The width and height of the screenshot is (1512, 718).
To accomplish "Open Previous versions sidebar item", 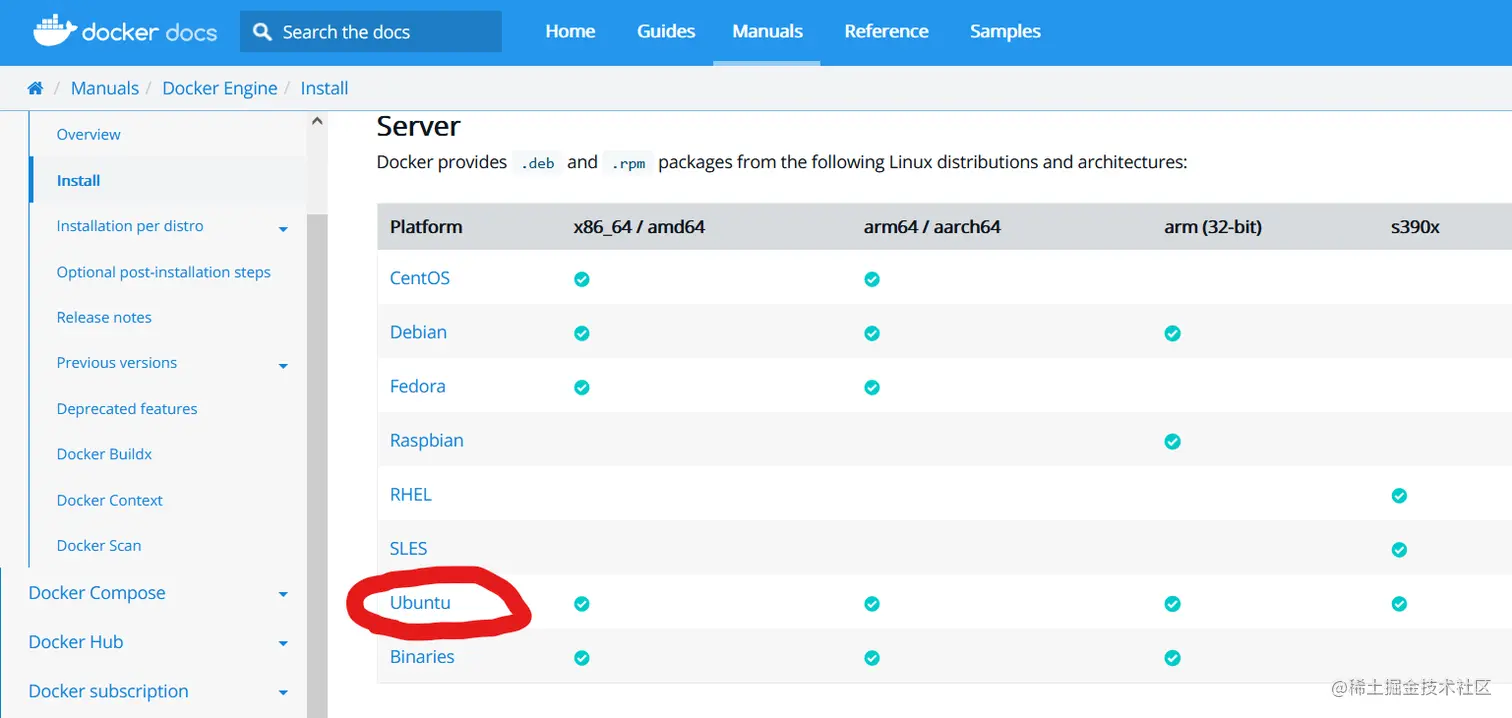I will pos(117,363).
